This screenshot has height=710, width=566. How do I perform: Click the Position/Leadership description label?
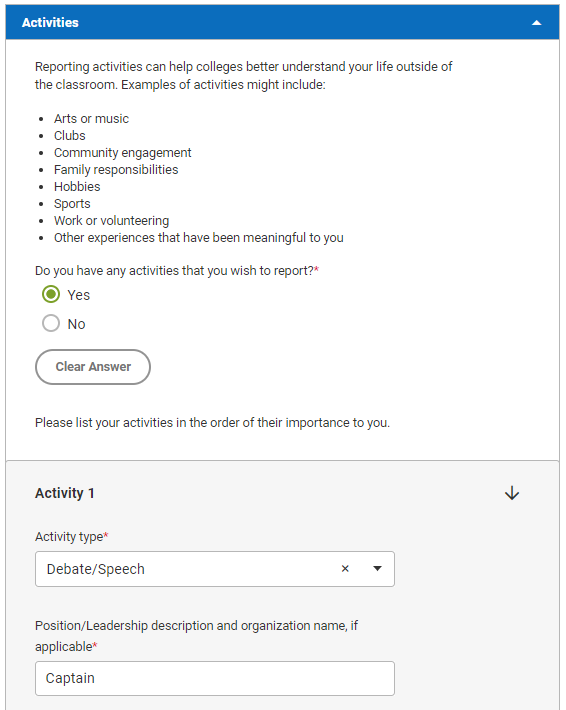tap(197, 636)
